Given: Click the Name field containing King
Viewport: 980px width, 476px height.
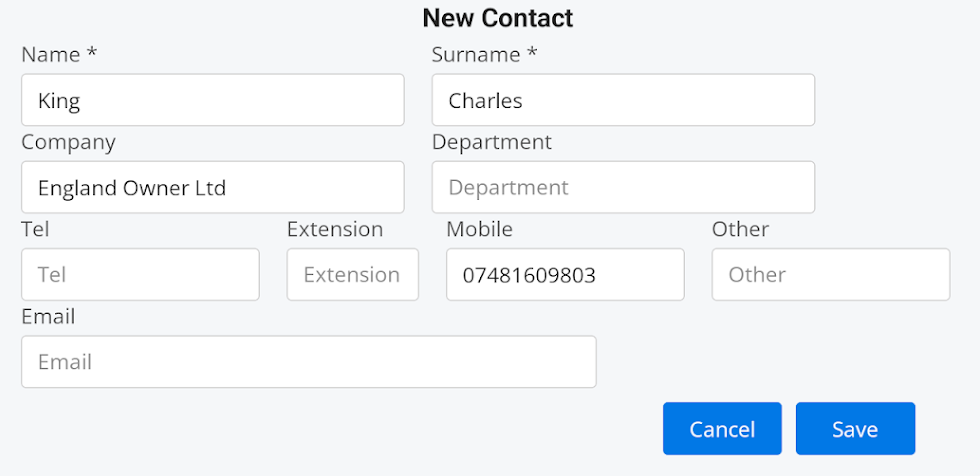Looking at the screenshot, I should click(212, 100).
